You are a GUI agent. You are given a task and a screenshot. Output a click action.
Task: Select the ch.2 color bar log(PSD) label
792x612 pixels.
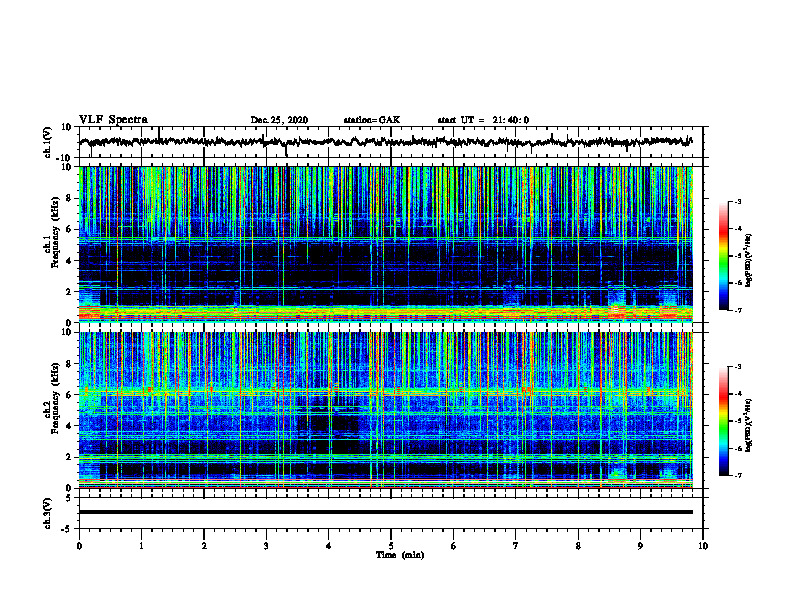(x=749, y=425)
